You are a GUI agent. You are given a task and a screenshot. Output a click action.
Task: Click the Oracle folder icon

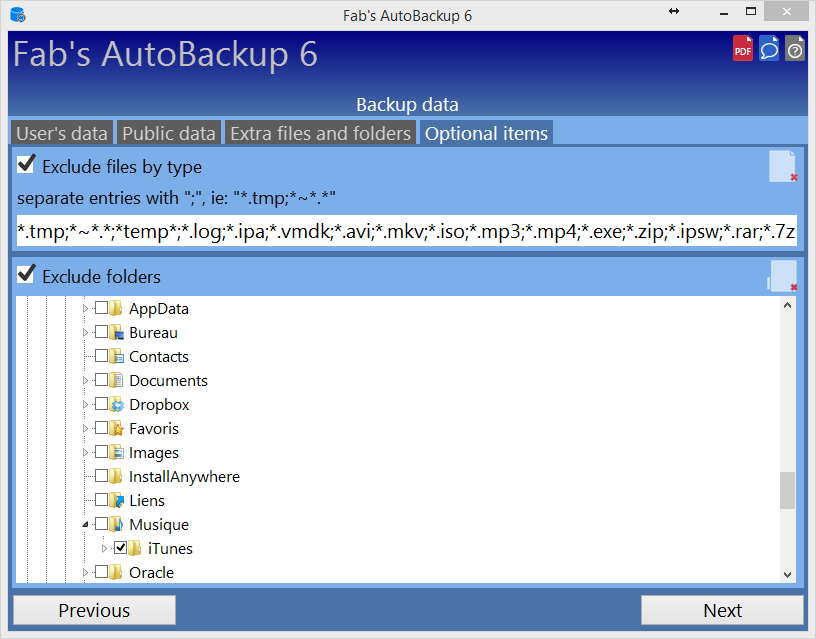pos(116,571)
